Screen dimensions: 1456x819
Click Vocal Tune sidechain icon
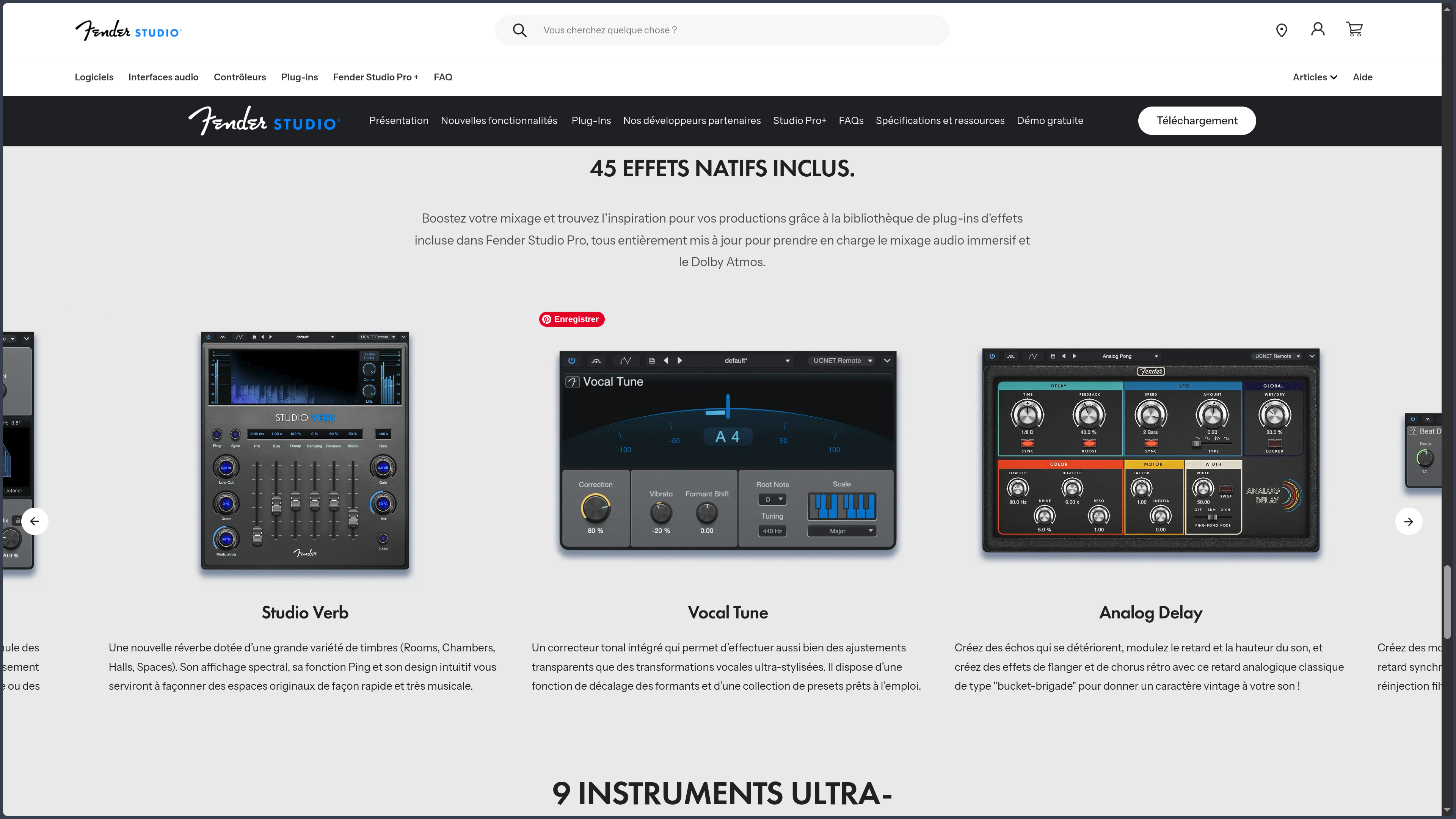596,361
